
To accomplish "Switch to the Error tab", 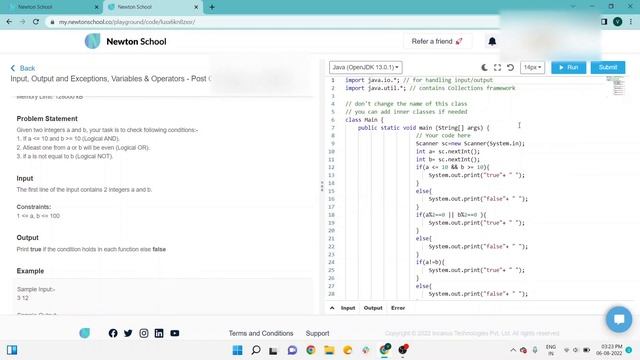I will click(398, 308).
